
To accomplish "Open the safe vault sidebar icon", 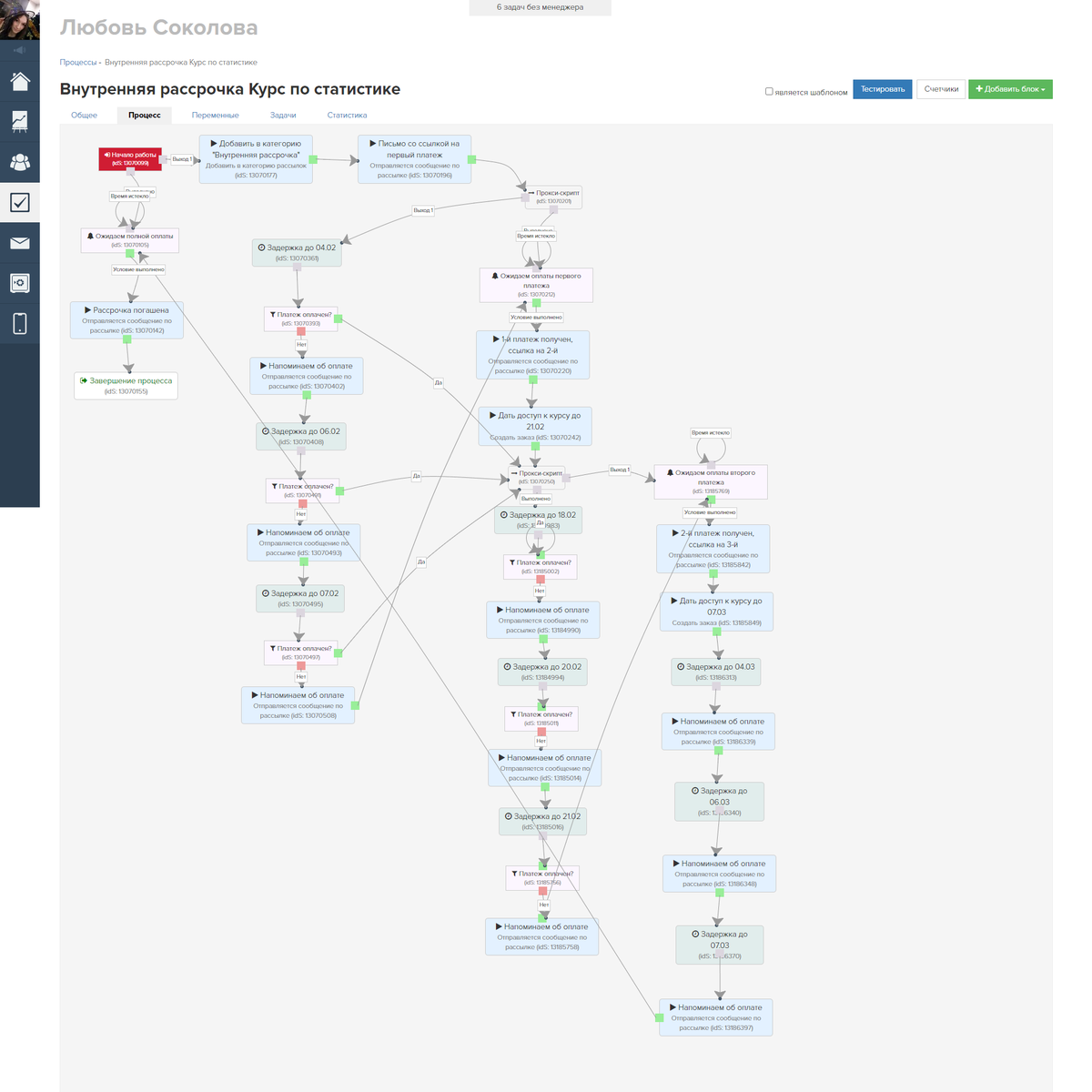I will 20,283.
